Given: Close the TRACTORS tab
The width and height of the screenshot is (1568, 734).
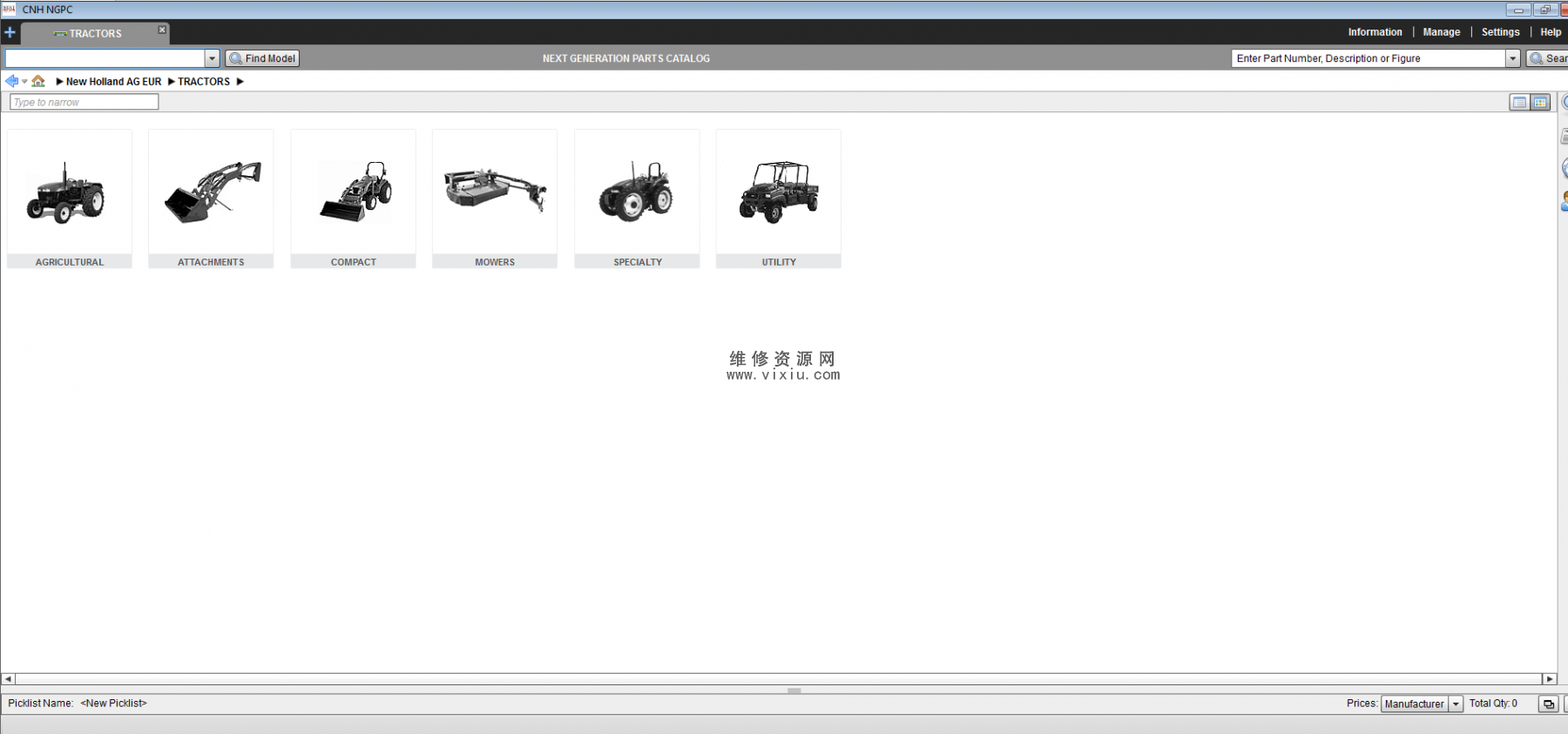Looking at the screenshot, I should pyautogui.click(x=162, y=30).
